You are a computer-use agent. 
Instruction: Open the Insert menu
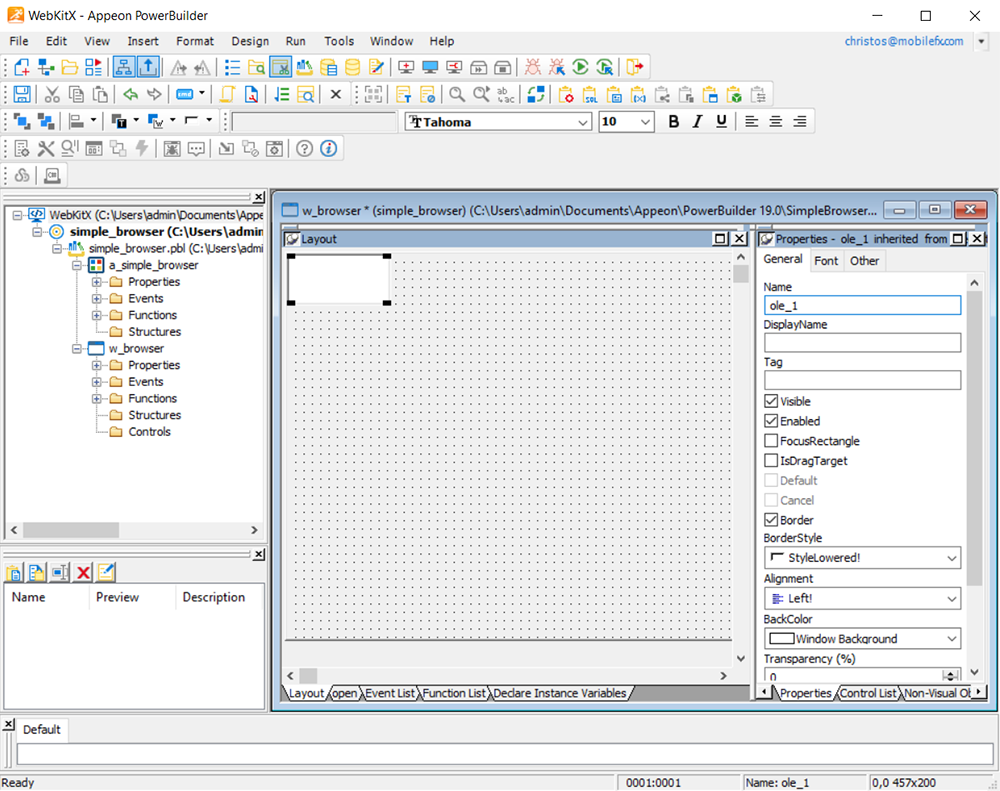143,41
